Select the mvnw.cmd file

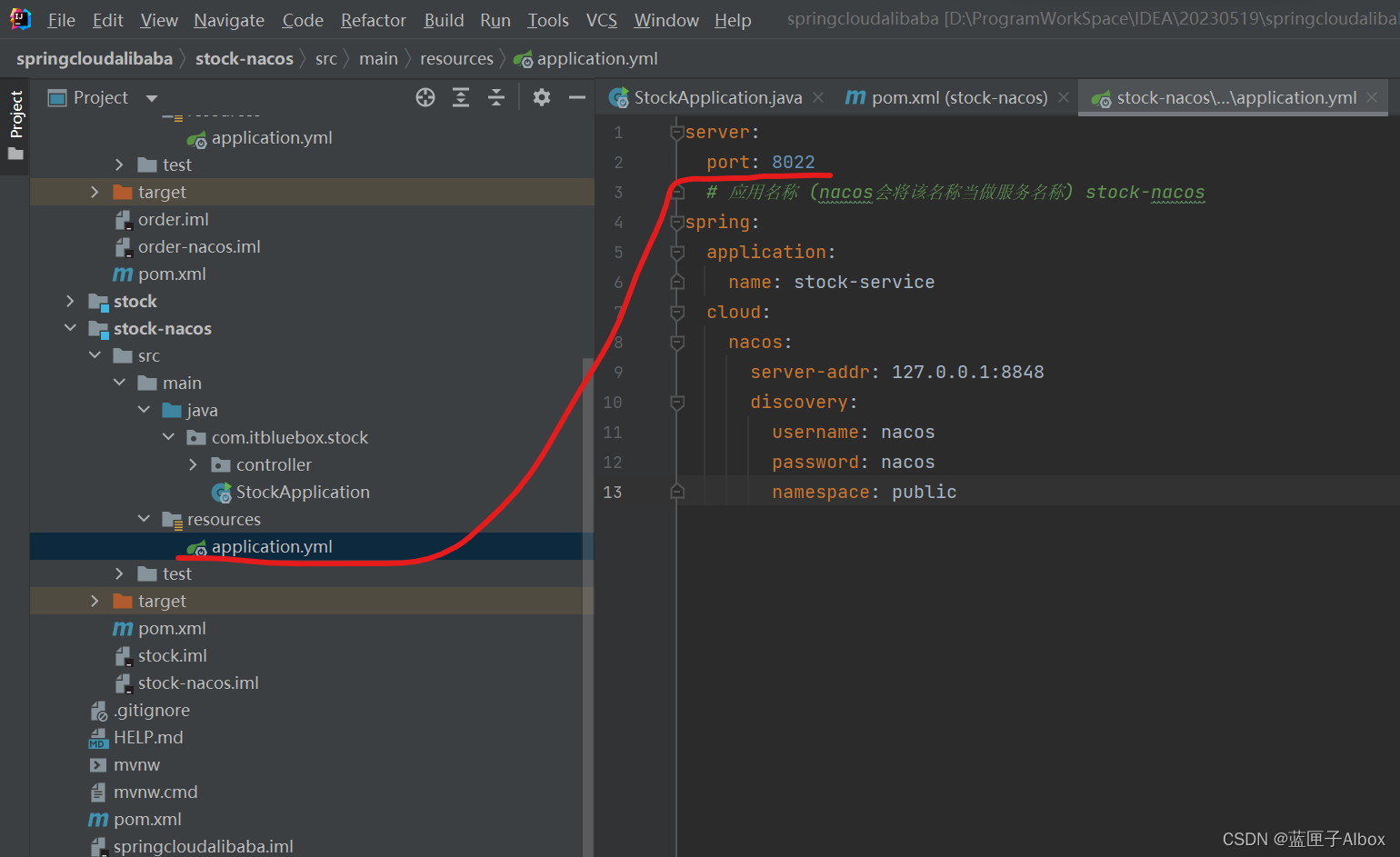click(145, 792)
